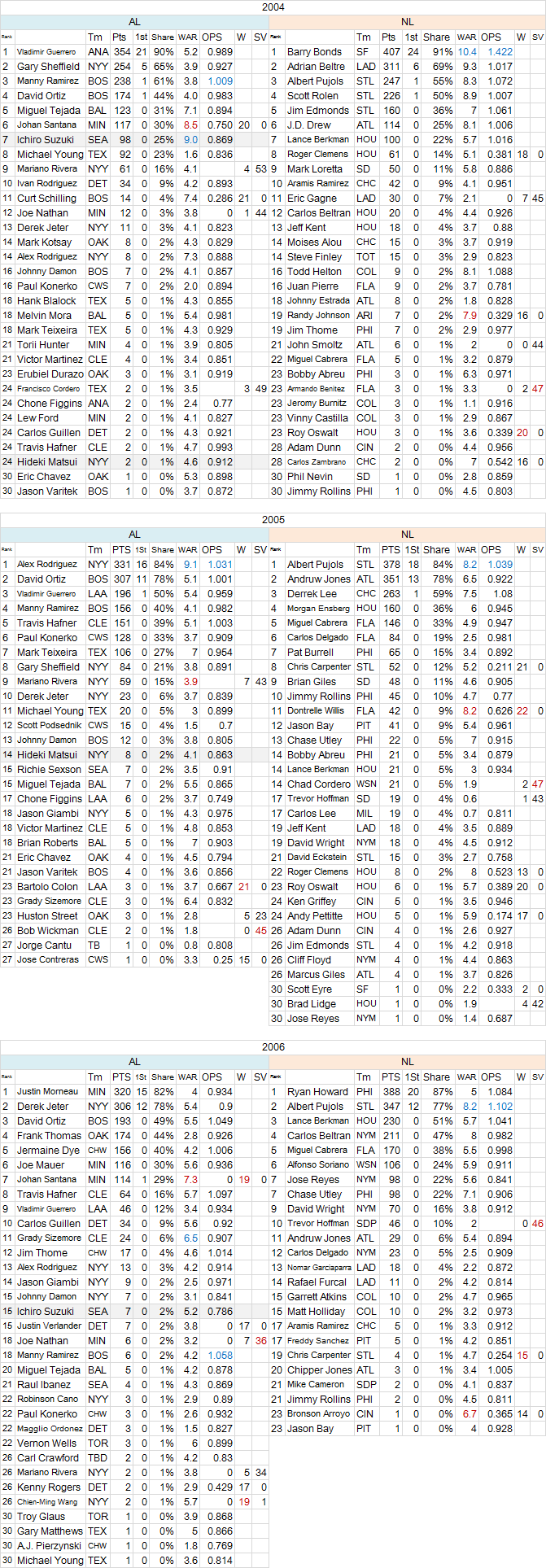Click the Vernon Wells cell
Viewport: 546px width, 1568px height.
point(50,1444)
